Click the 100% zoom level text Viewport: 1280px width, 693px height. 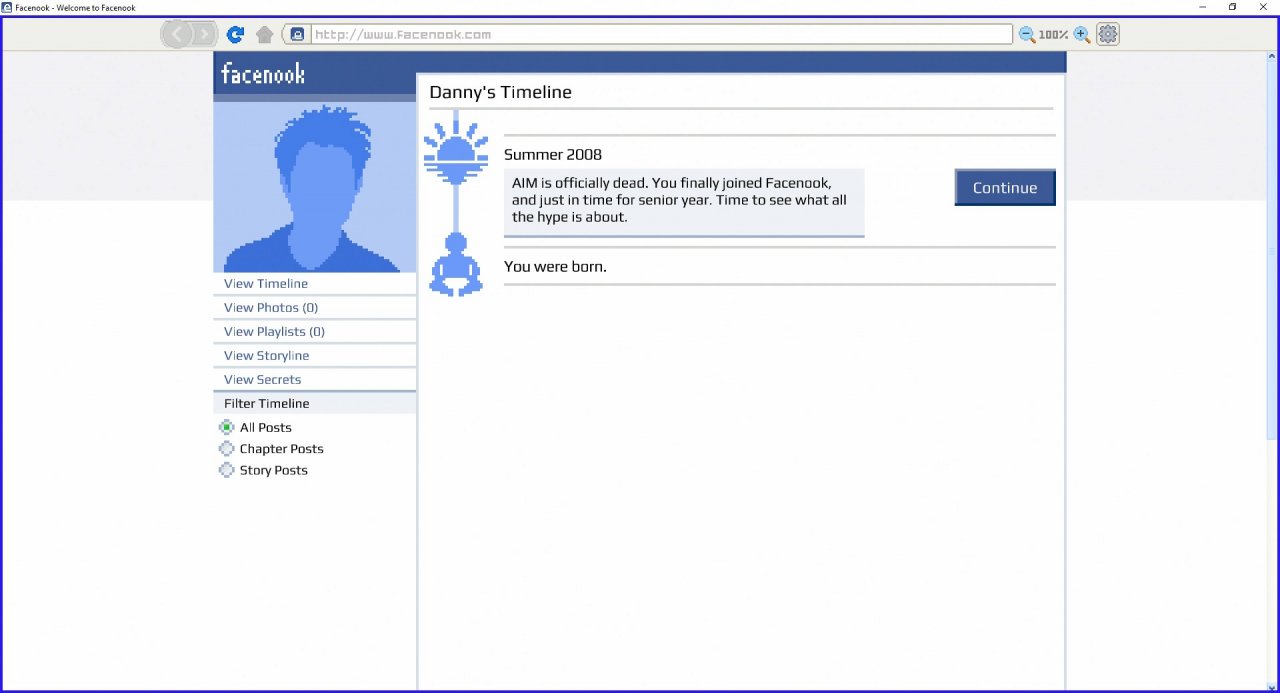click(x=1054, y=35)
